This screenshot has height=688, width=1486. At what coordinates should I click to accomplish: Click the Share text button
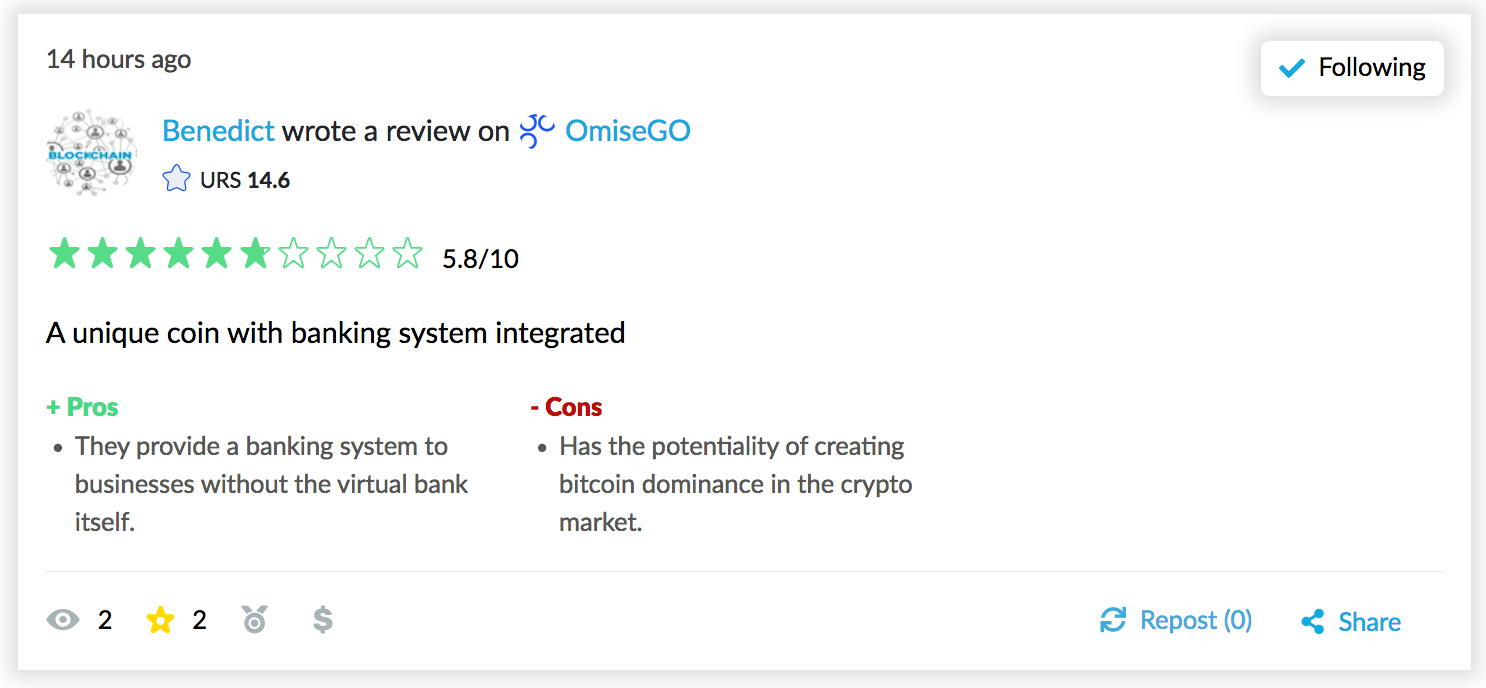[x=1369, y=622]
